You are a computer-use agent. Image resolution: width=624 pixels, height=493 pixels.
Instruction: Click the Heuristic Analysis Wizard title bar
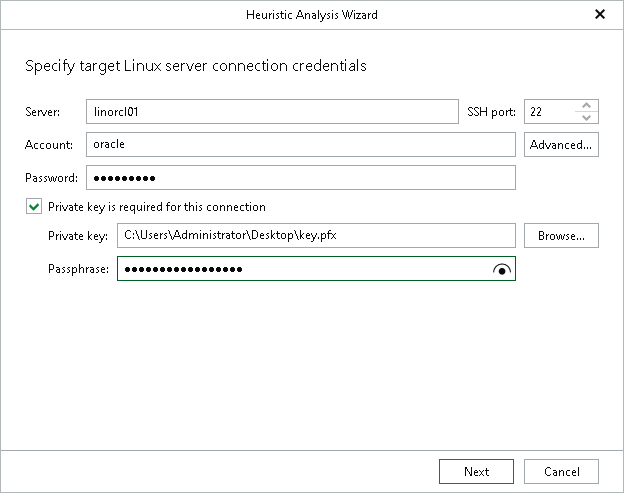pyautogui.click(x=312, y=15)
